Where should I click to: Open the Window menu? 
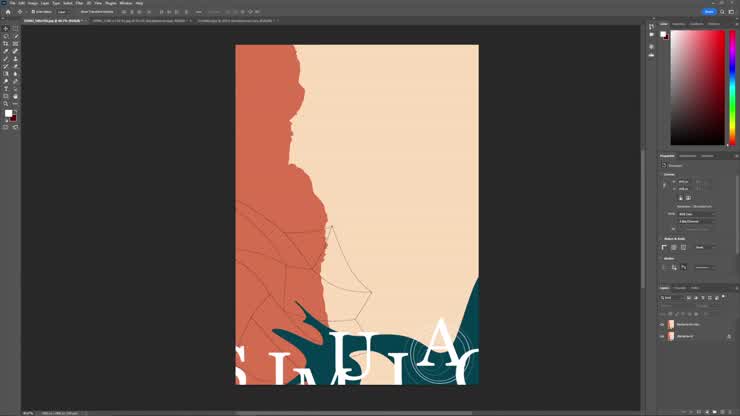126,3
